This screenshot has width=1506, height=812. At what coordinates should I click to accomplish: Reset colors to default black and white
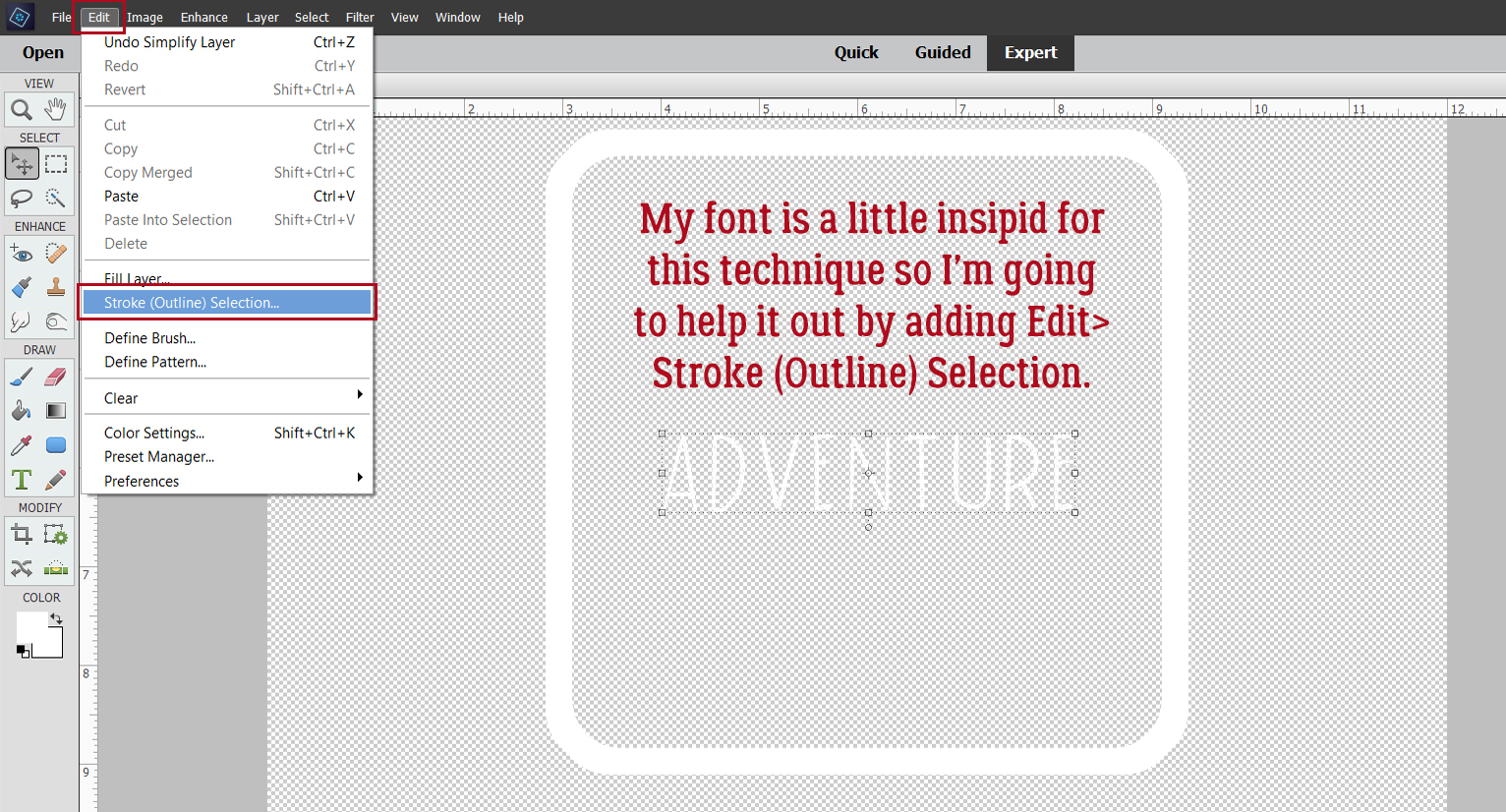point(23,651)
